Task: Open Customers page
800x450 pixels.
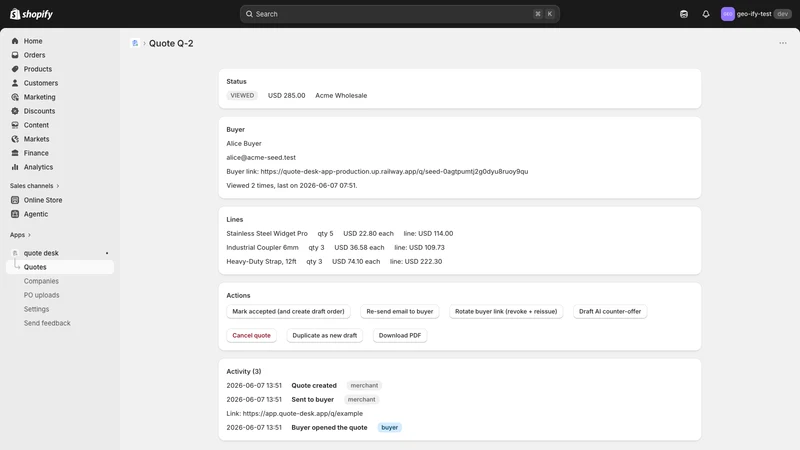Action: pyautogui.click(x=40, y=83)
